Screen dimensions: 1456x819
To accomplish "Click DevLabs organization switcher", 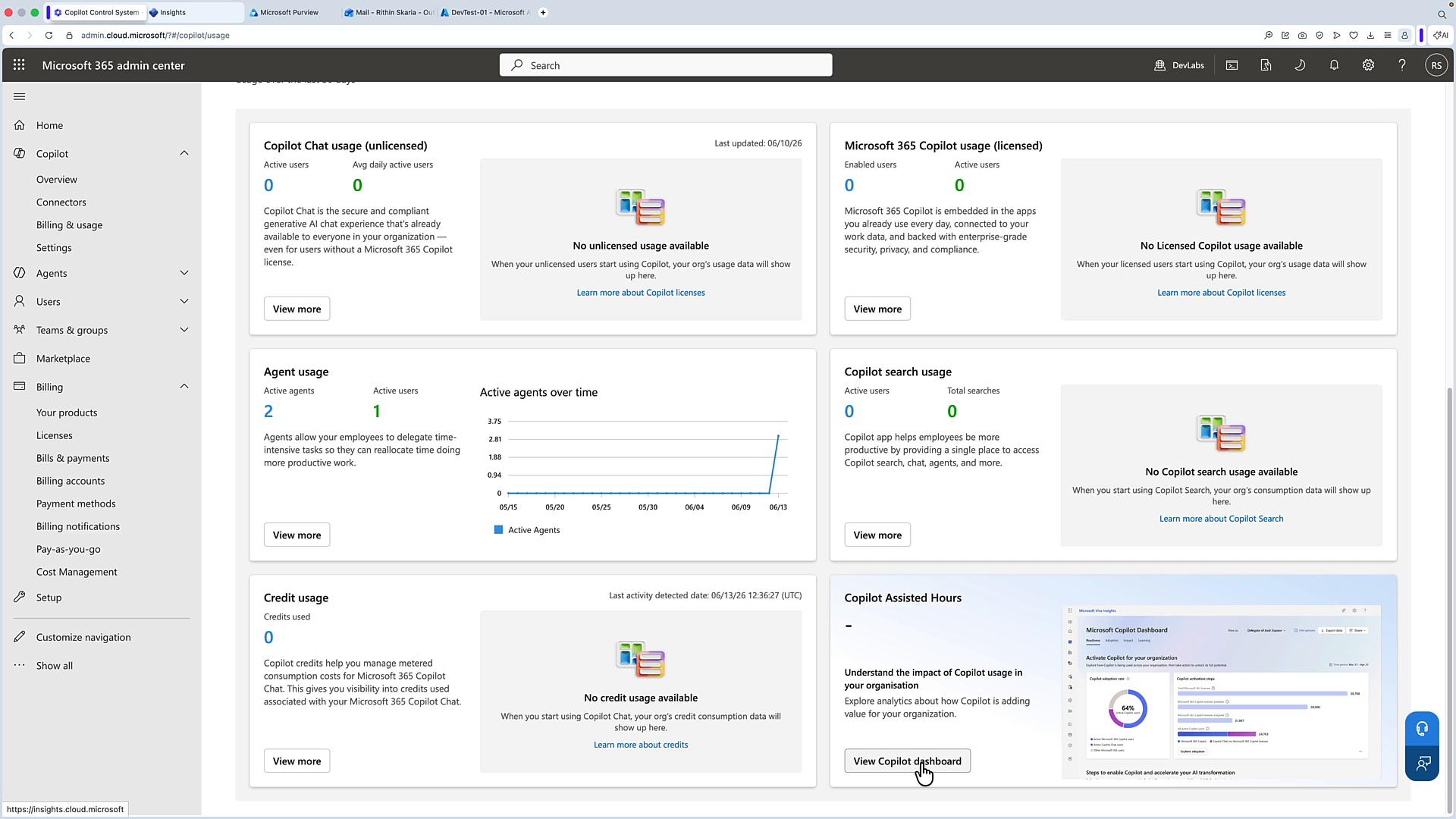I will [1179, 65].
